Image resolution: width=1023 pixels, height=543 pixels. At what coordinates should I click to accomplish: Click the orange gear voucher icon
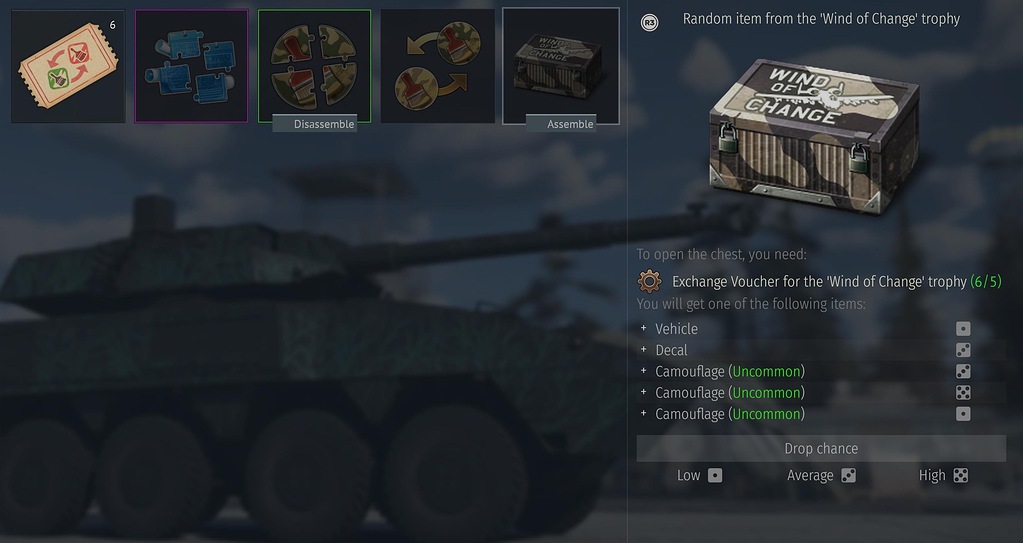tap(649, 281)
